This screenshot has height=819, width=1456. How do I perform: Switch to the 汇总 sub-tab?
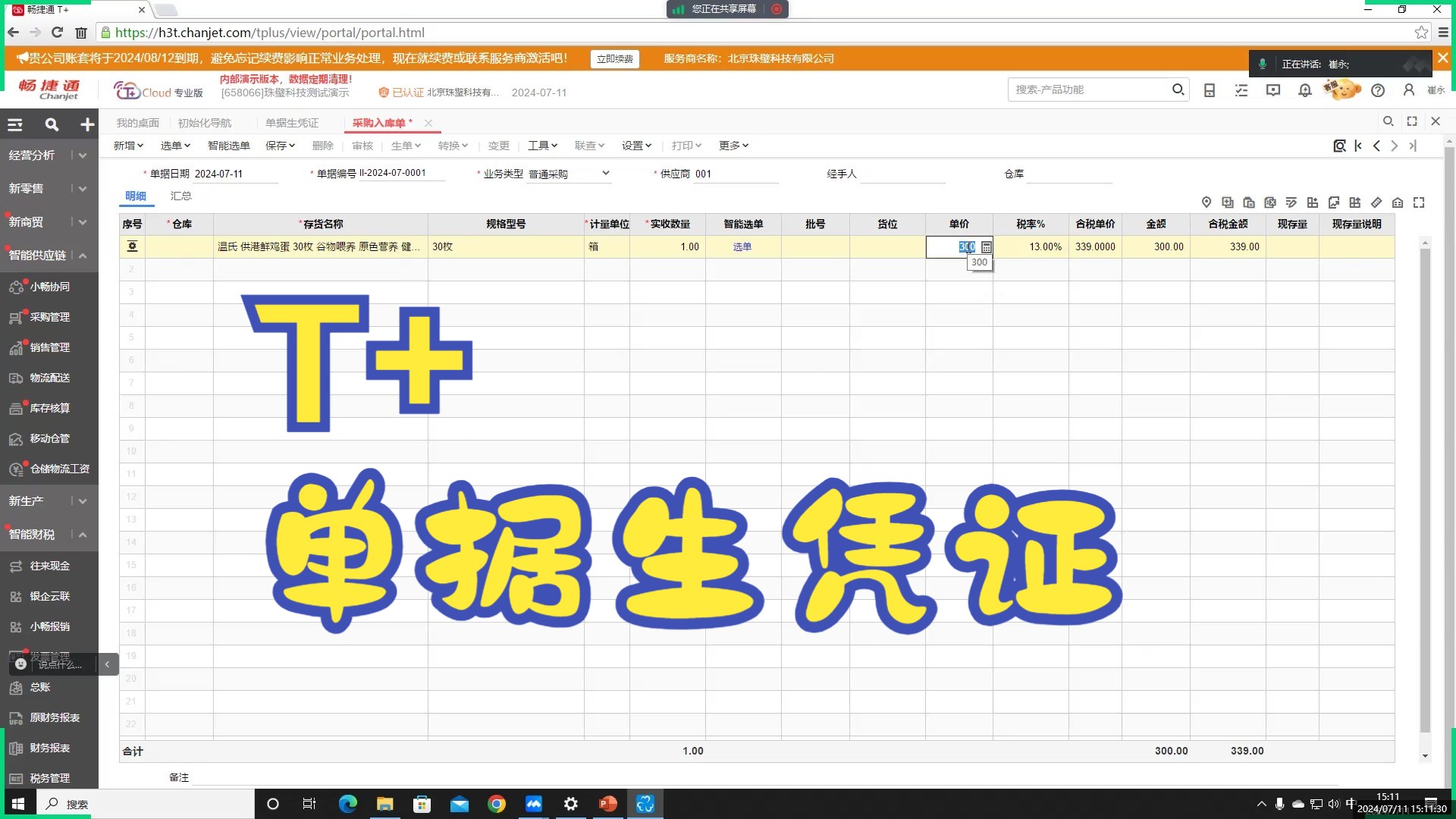(x=180, y=196)
